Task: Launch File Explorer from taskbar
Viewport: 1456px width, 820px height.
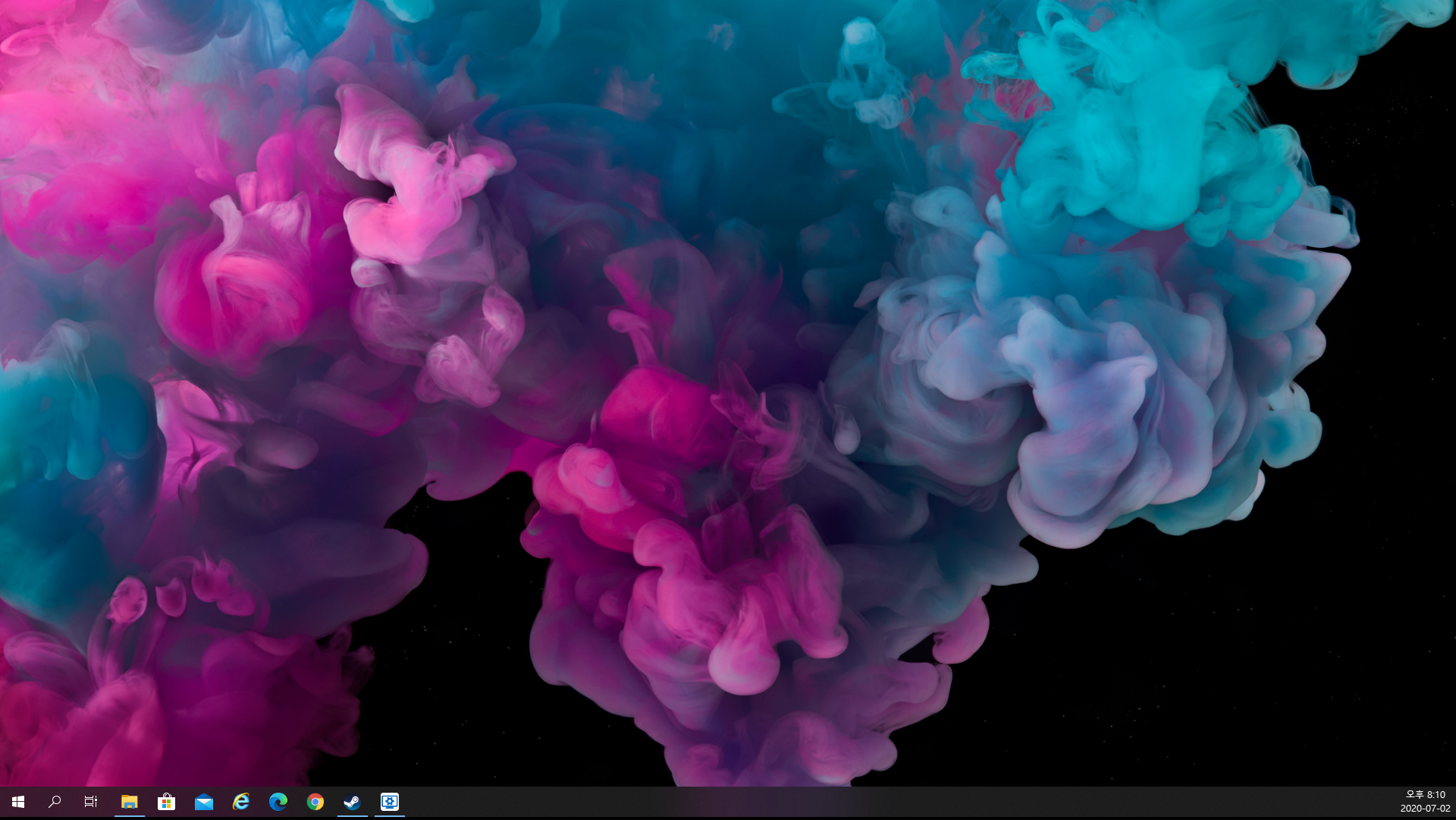Action: pos(130,802)
